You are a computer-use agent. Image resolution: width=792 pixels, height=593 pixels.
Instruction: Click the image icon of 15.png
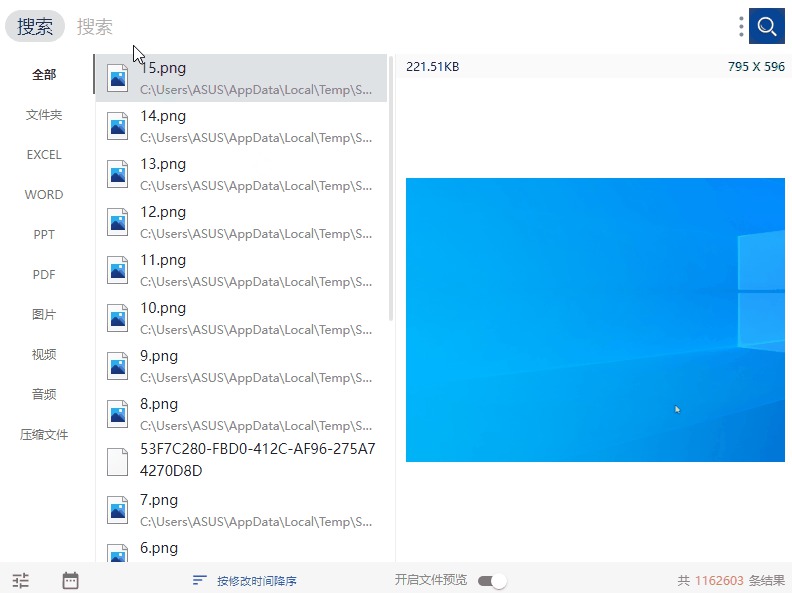118,78
